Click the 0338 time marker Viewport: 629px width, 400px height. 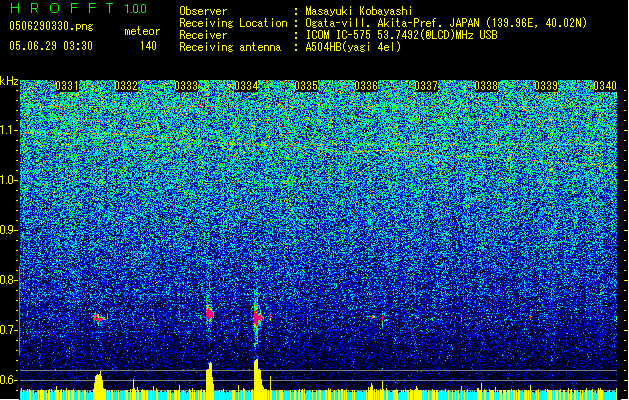[x=486, y=86]
